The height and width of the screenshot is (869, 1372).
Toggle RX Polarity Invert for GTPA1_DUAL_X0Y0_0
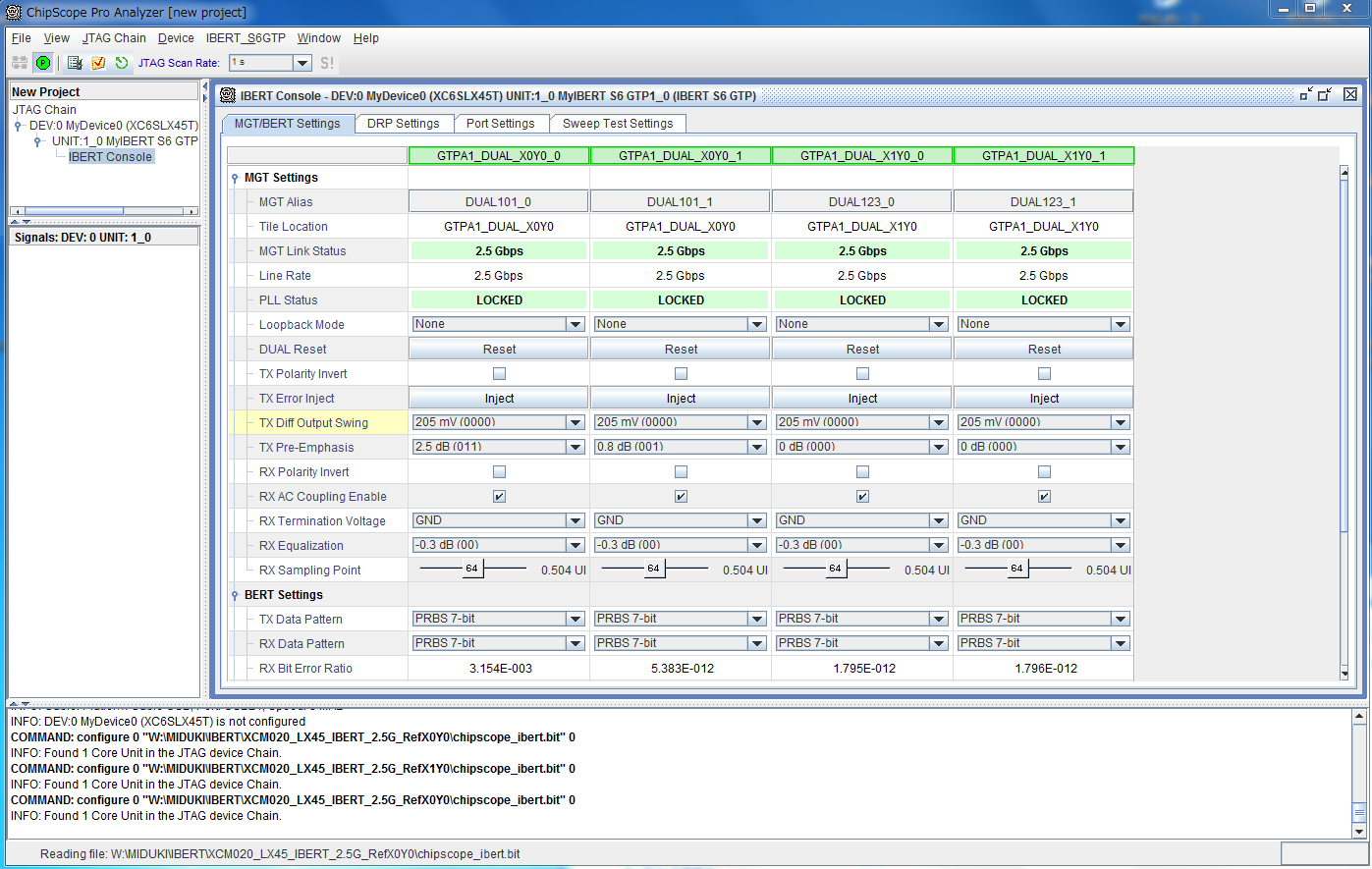(x=499, y=471)
